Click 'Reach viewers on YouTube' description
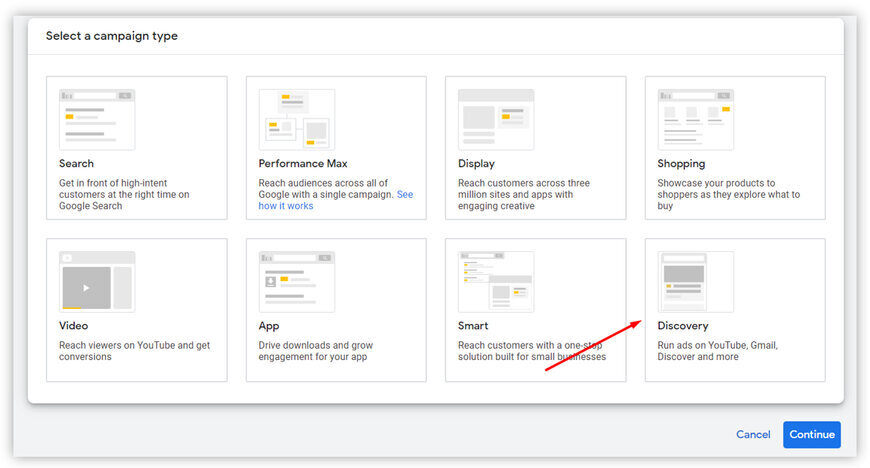870x468 pixels. point(134,351)
